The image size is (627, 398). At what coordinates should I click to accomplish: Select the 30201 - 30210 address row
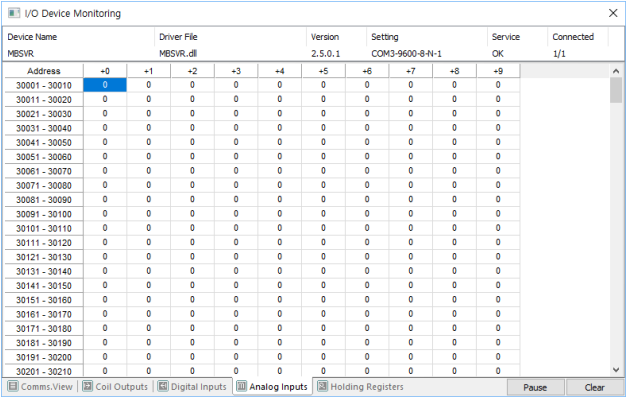pyautogui.click(x=44, y=371)
